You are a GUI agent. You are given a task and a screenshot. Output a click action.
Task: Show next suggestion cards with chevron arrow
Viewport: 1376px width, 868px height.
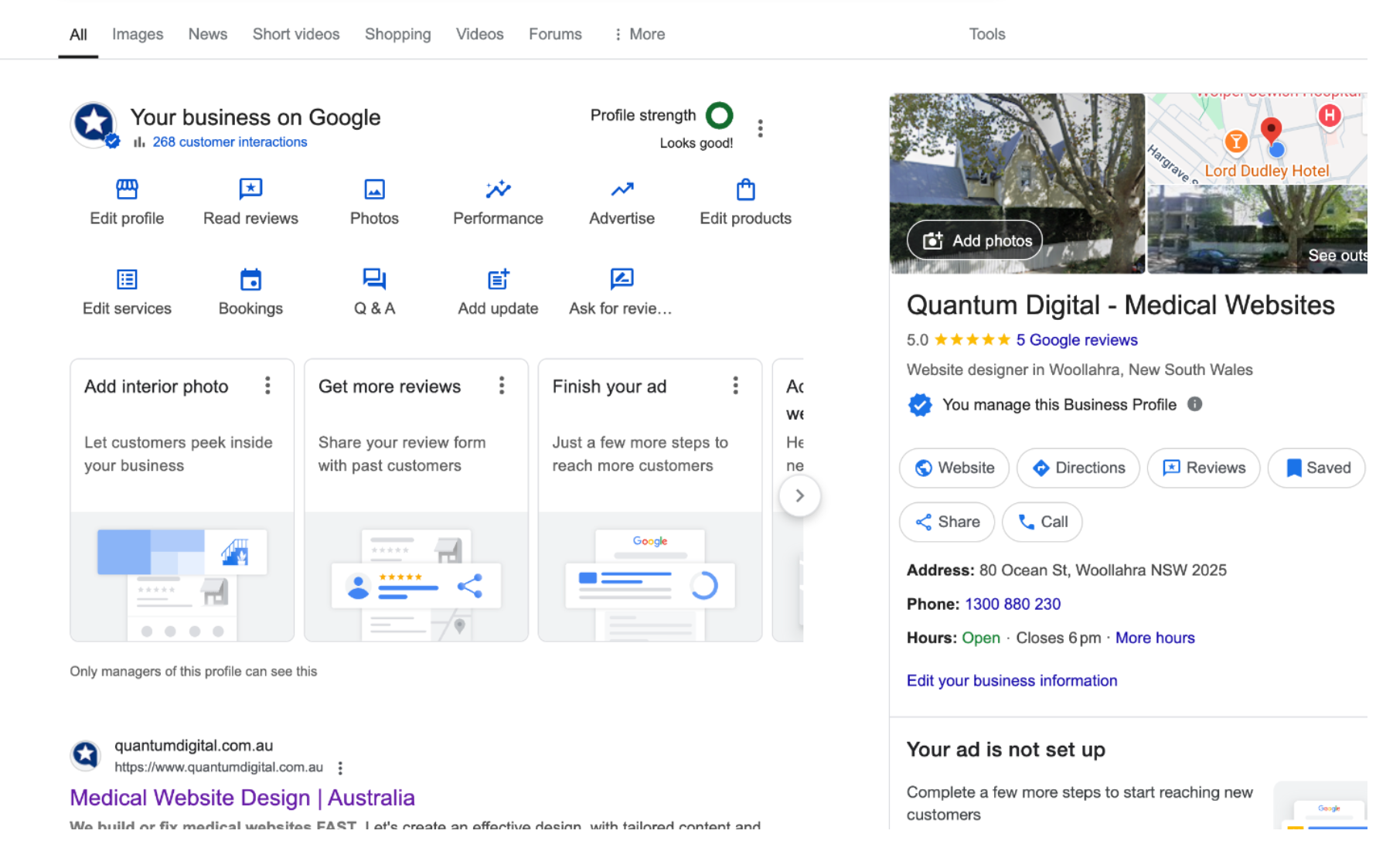point(799,495)
